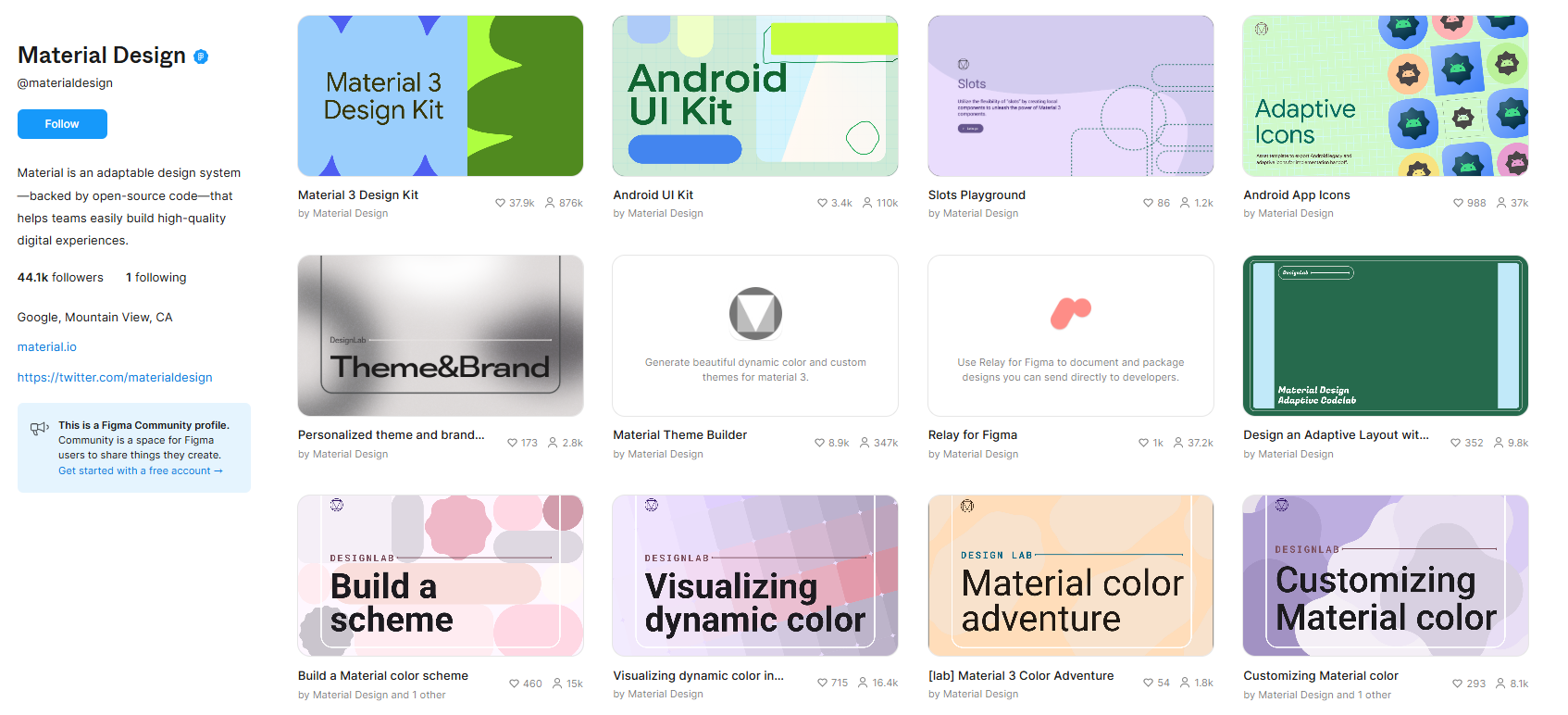
Task: Open the material.io website link
Action: [x=47, y=347]
